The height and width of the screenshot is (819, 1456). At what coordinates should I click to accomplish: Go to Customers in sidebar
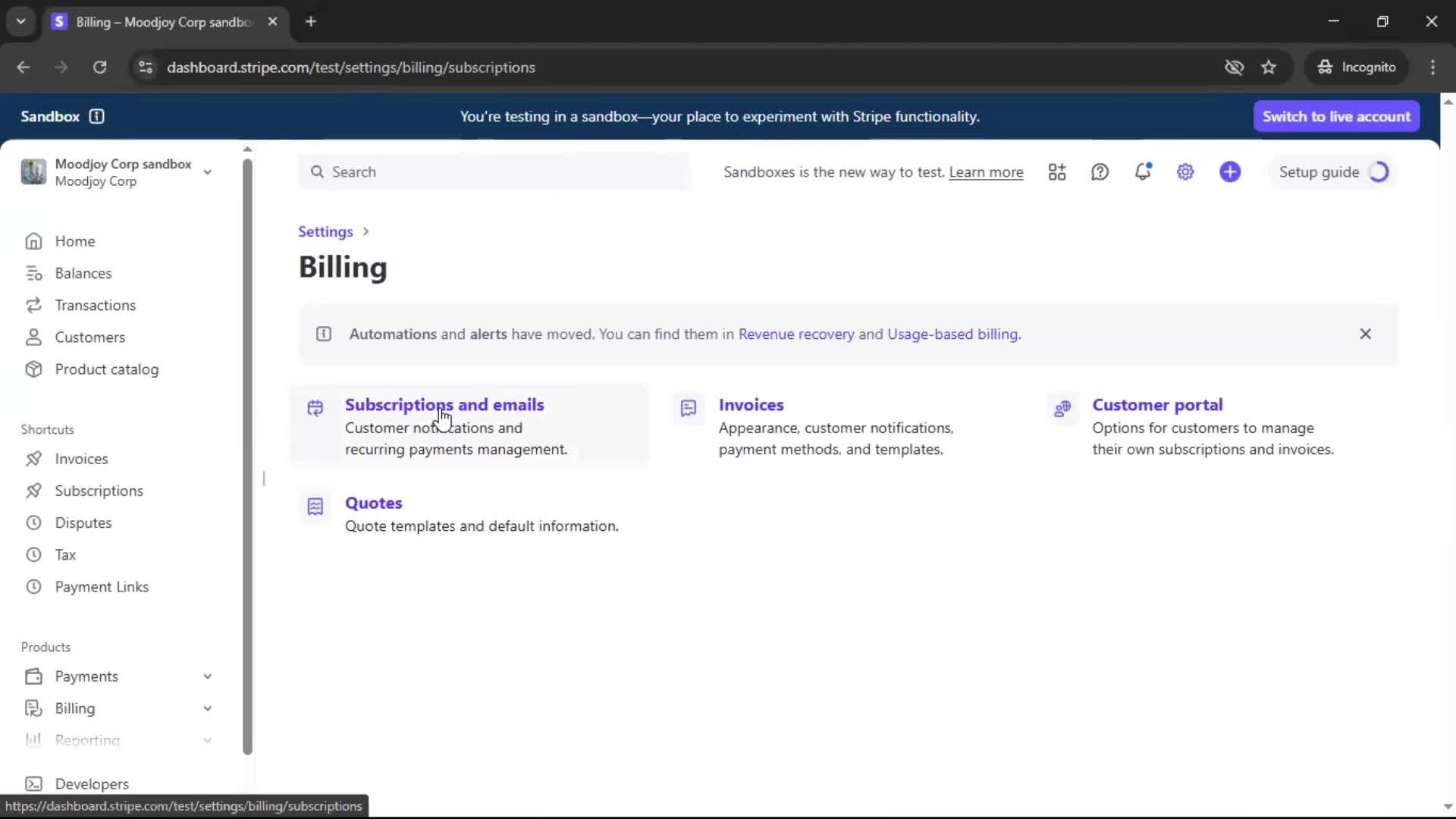[x=89, y=337]
